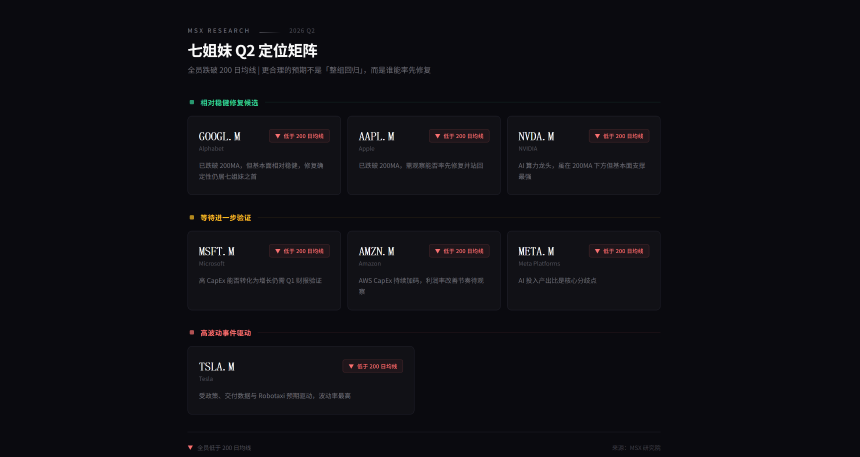Open the NVDA.M ticker title
This screenshot has width=860, height=457.
pyautogui.click(x=536, y=136)
